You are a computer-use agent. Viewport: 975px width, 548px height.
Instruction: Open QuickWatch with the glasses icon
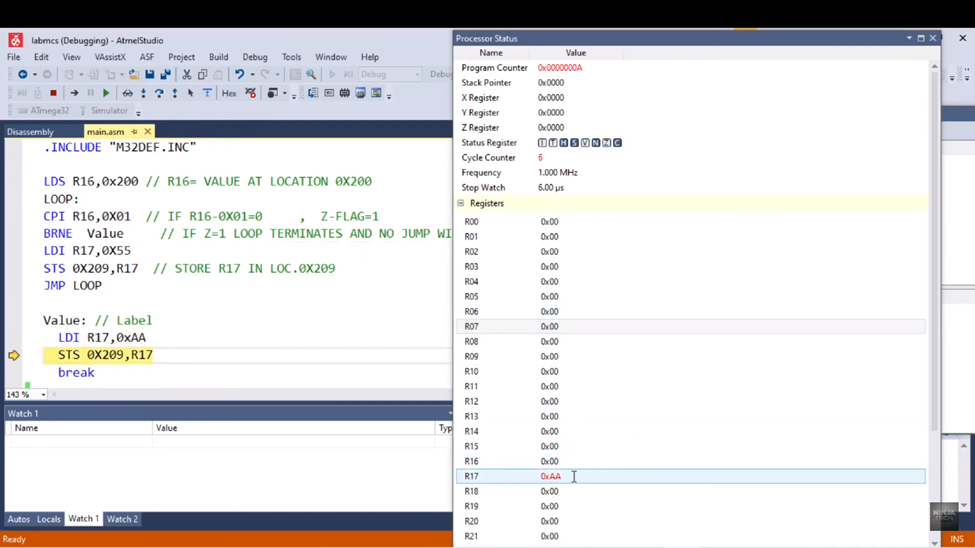click(x=127, y=93)
